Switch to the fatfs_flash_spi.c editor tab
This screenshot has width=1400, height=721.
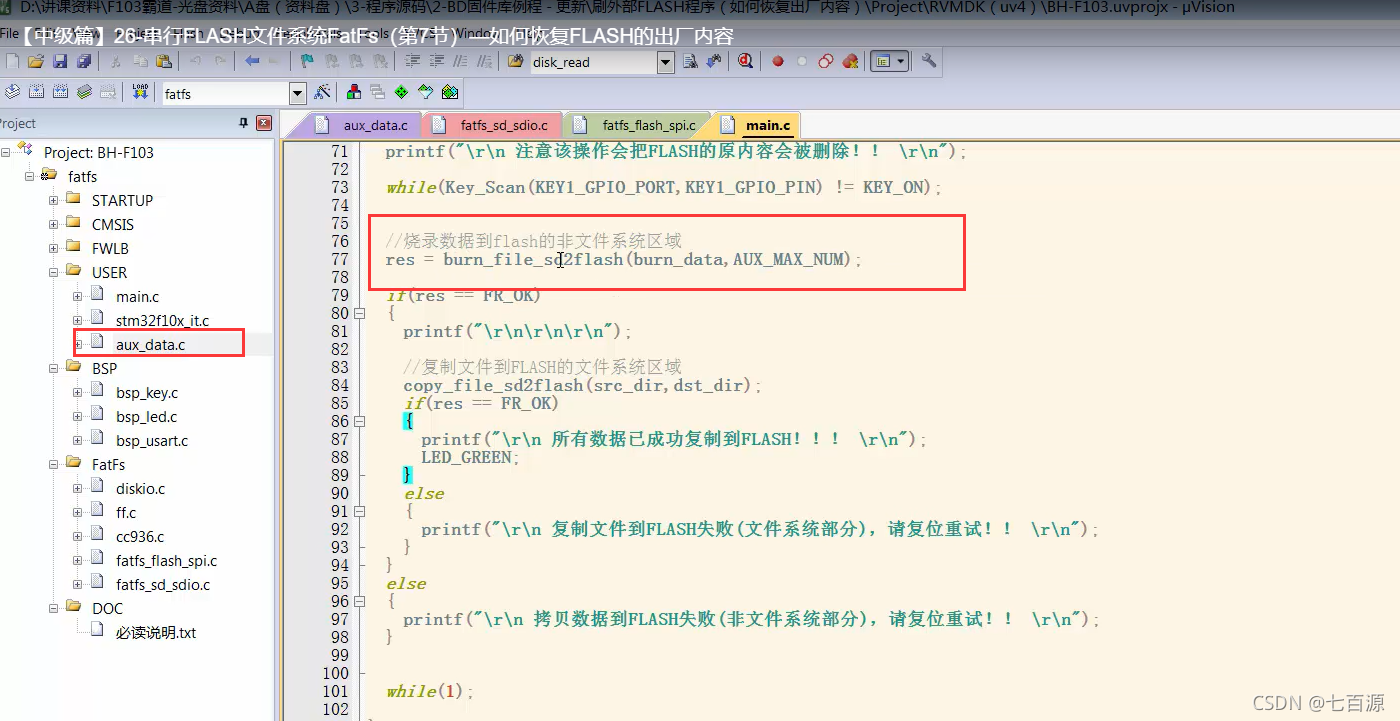pos(636,125)
